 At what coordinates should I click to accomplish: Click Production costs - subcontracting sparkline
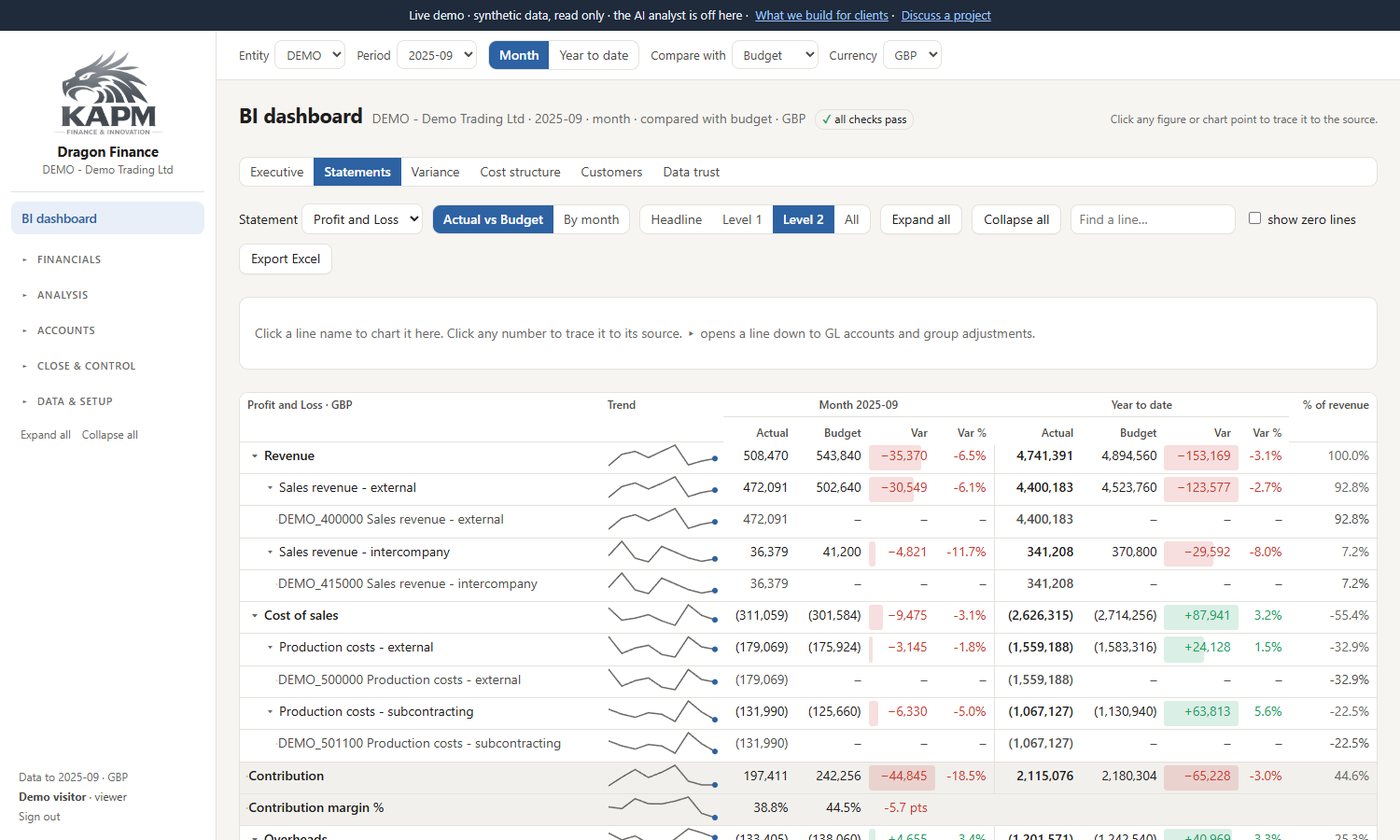662,712
